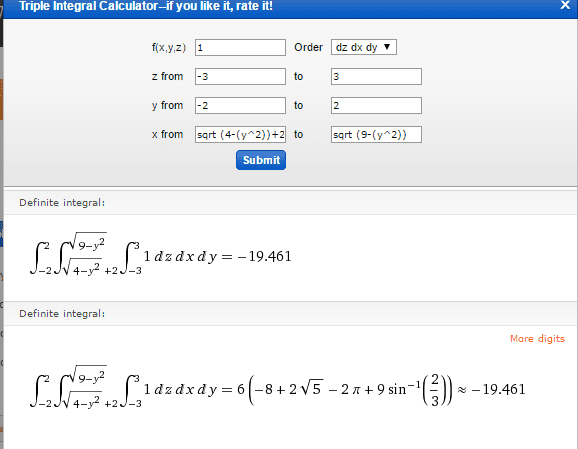Open the More digits link
The height and width of the screenshot is (449, 578).
(537, 338)
